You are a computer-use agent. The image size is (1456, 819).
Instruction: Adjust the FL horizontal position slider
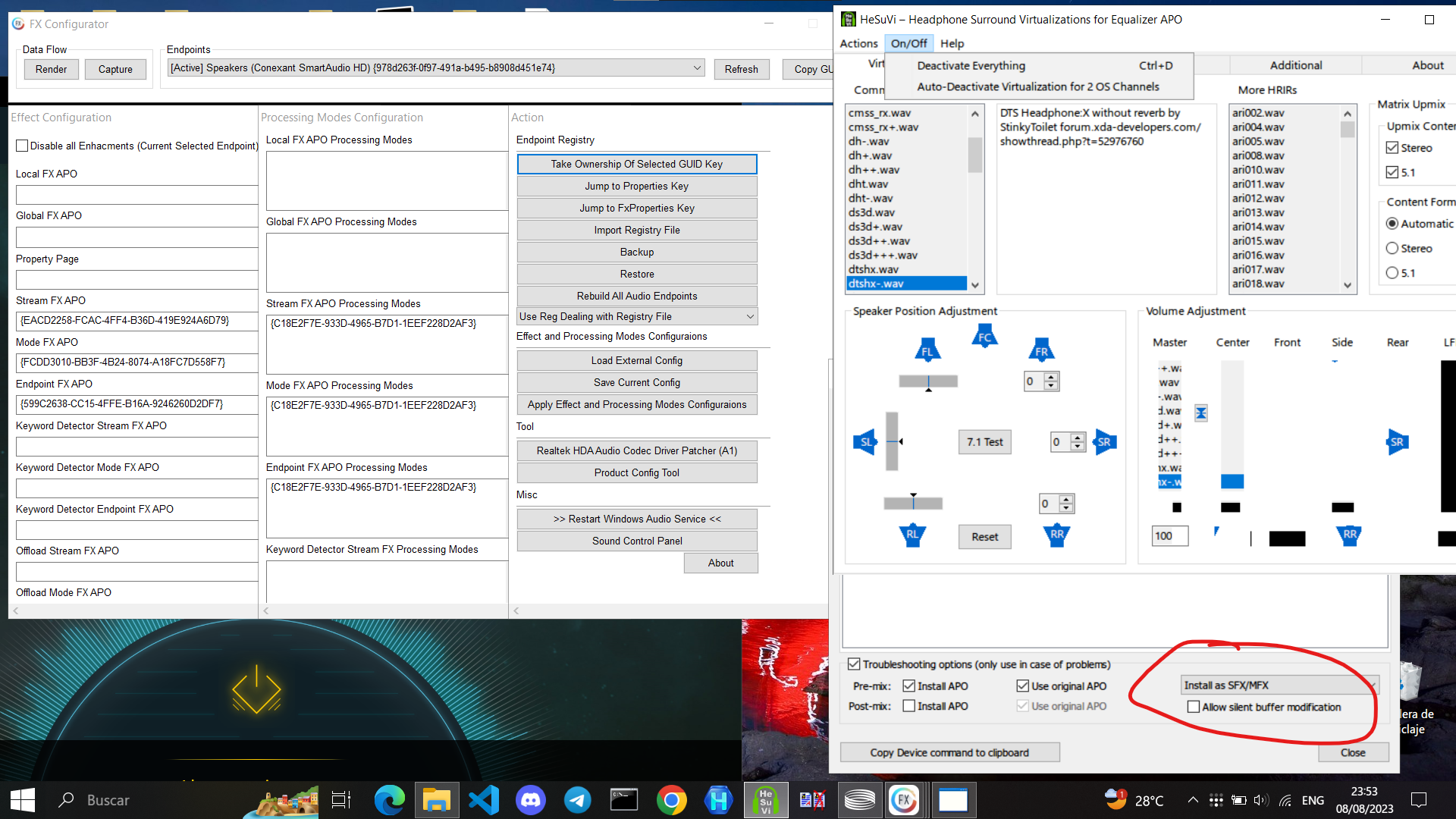click(x=928, y=382)
